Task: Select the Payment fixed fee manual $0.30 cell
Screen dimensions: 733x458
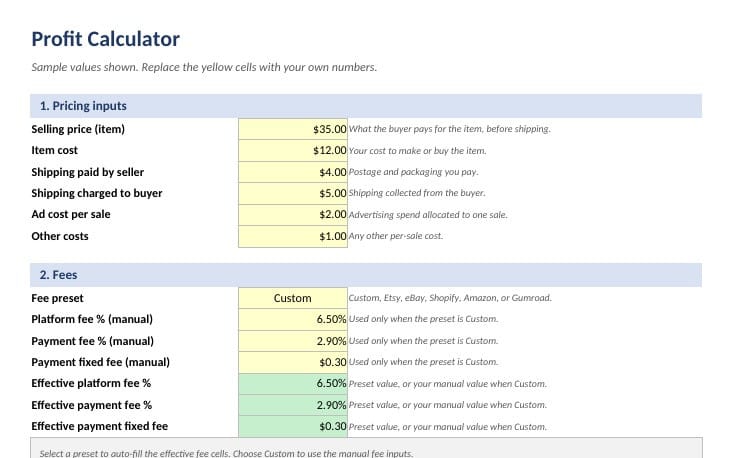Action: pos(293,362)
